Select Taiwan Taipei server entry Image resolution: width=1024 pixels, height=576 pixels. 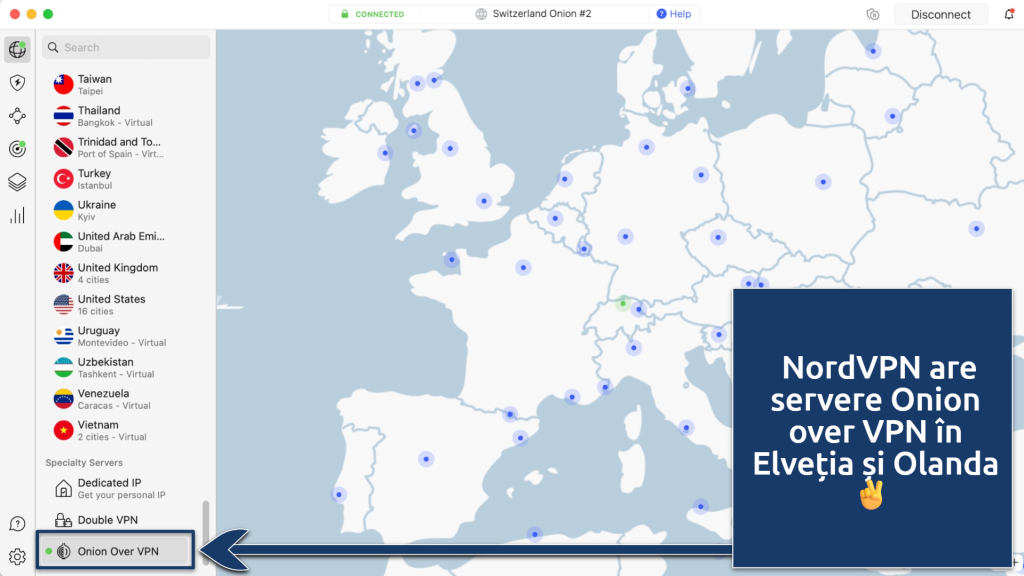(x=124, y=84)
